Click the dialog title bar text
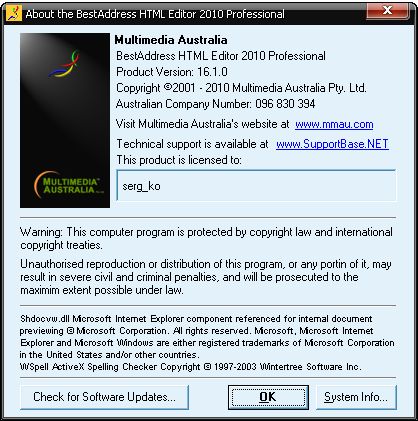418x421 pixels. pyautogui.click(x=155, y=14)
